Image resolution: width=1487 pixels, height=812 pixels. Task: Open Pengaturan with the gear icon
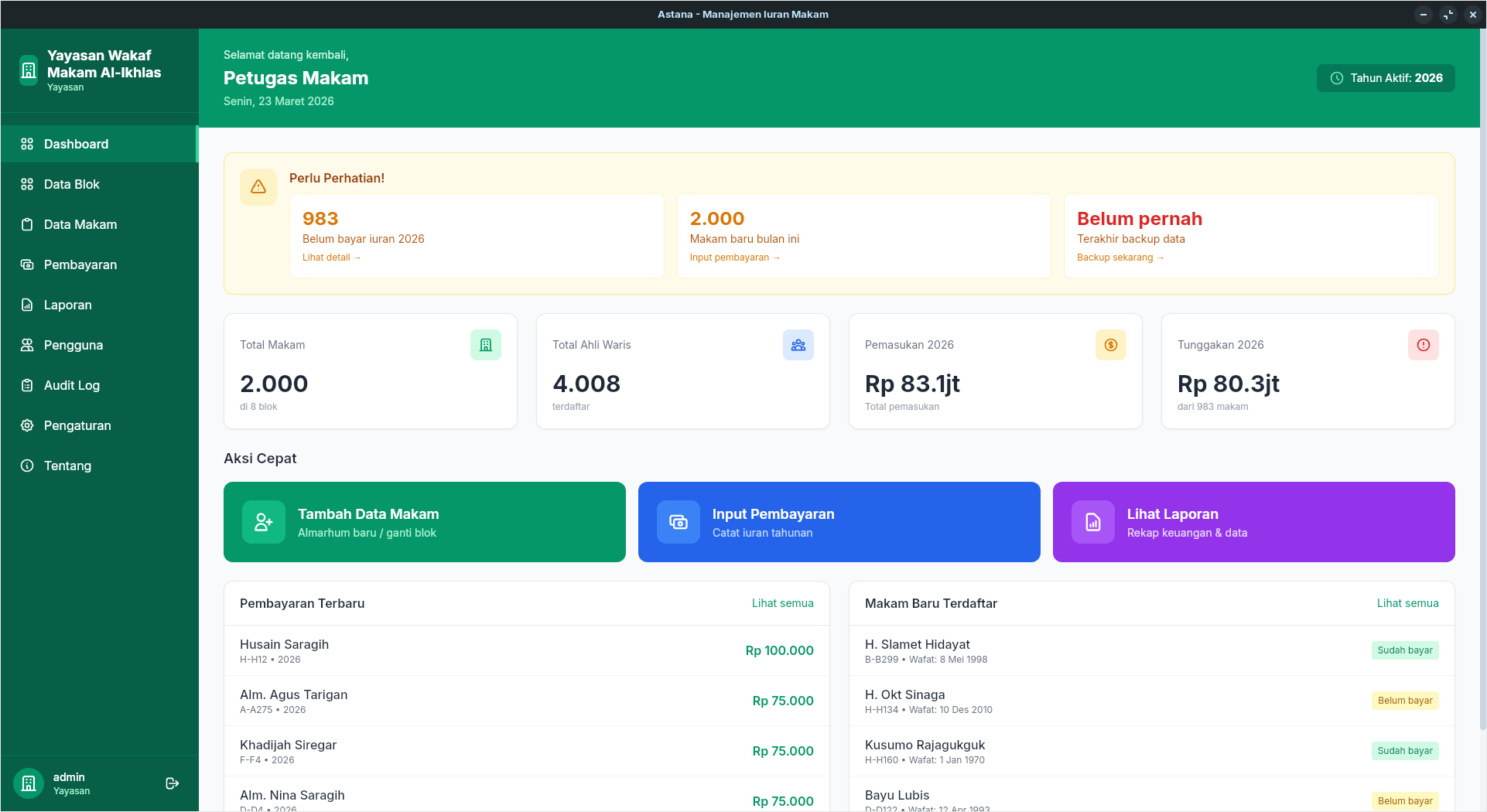pyautogui.click(x=27, y=425)
